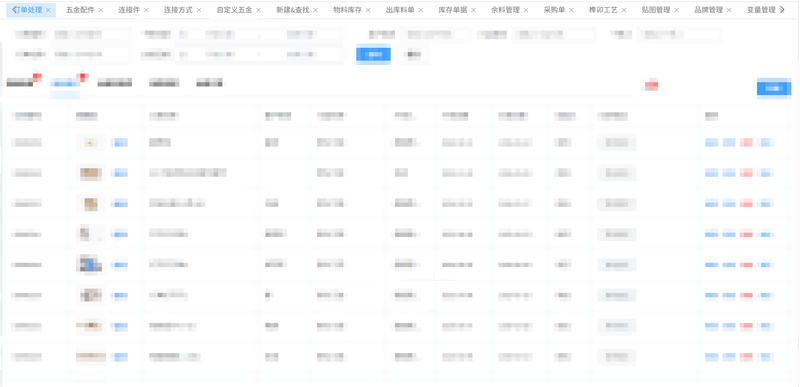800x387 pixels.
Task: Close the 贴图管理 tab
Action: click(676, 10)
